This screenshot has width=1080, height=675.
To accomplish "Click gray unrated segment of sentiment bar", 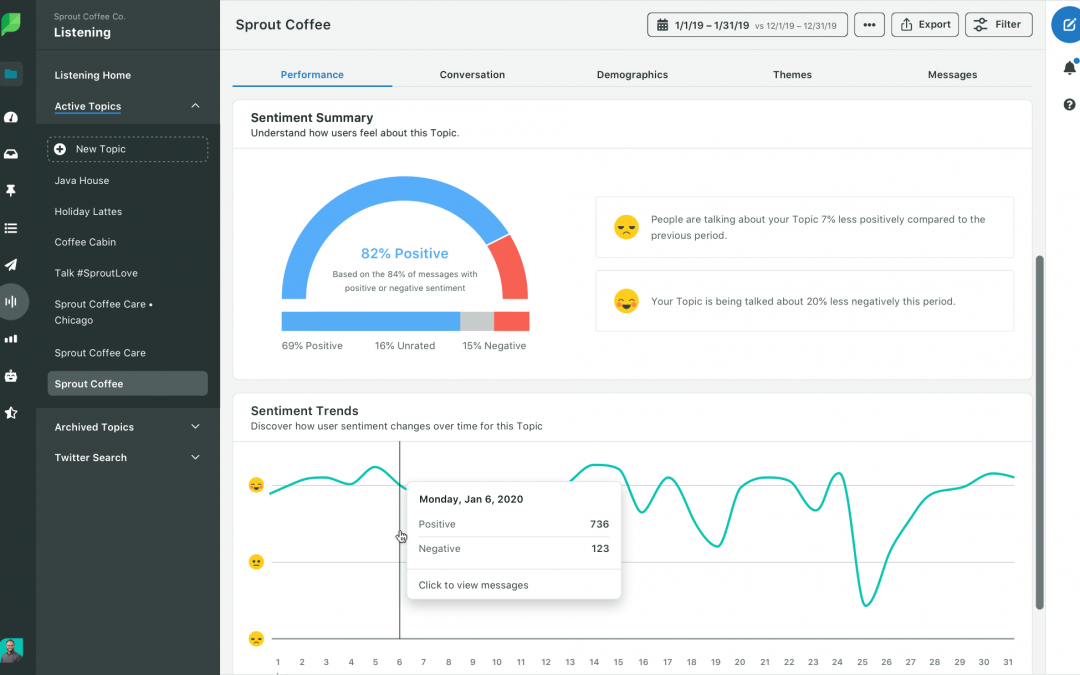I will click(x=477, y=321).
